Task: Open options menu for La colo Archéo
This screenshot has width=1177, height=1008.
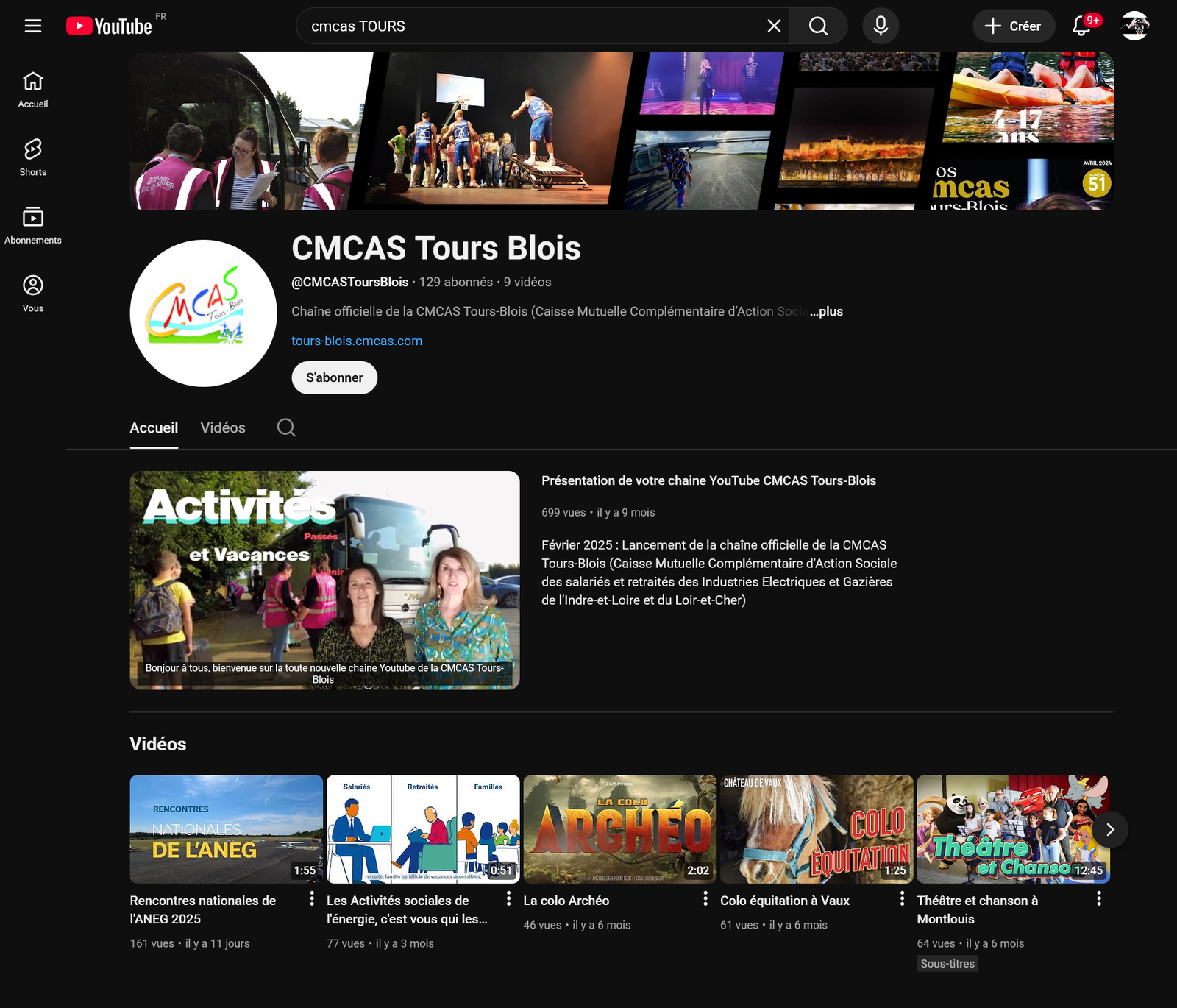Action: [705, 898]
